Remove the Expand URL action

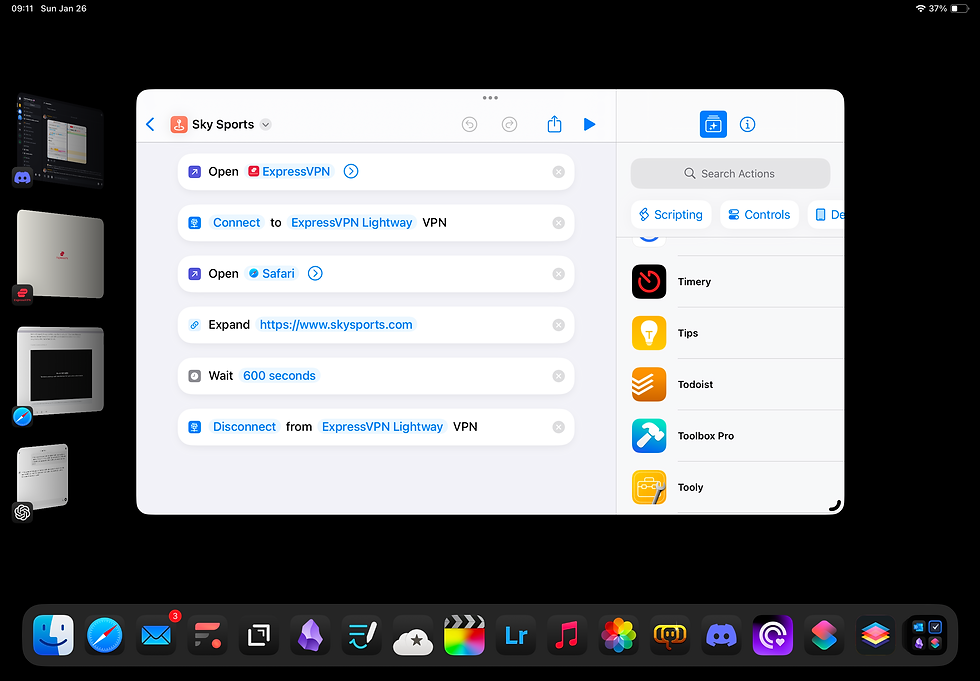tap(559, 325)
